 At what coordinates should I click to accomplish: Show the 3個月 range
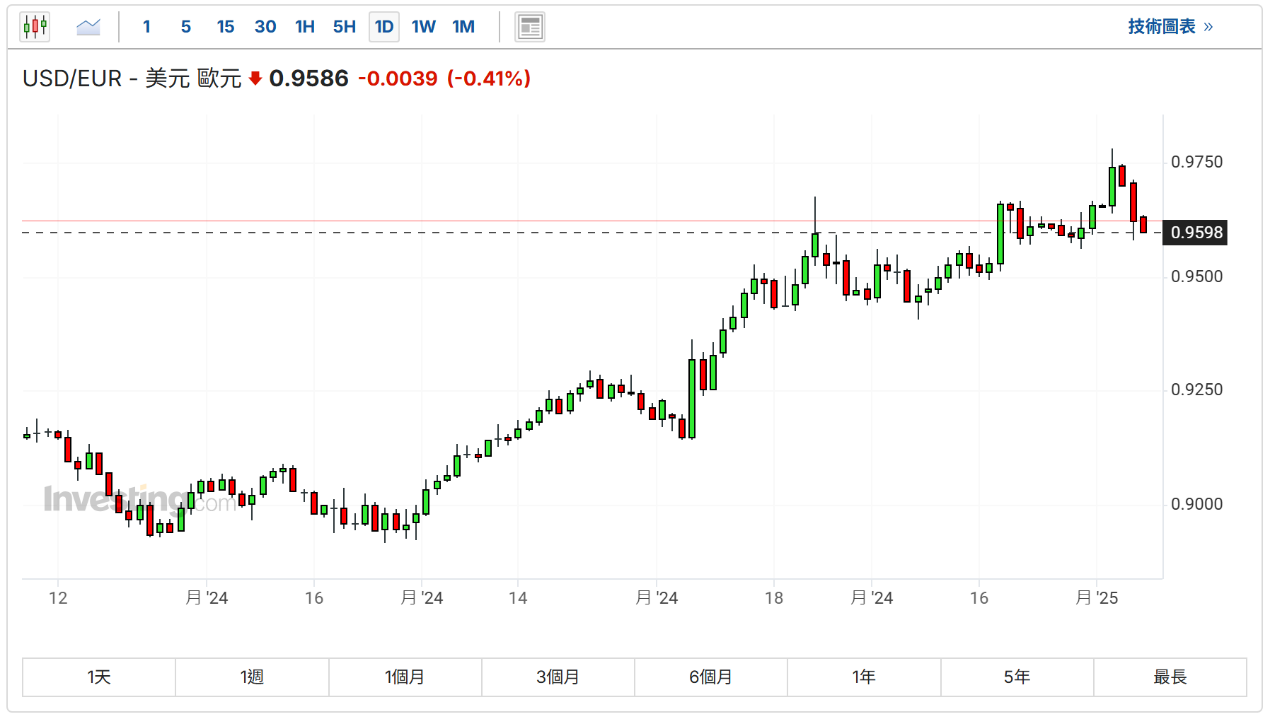tap(558, 677)
